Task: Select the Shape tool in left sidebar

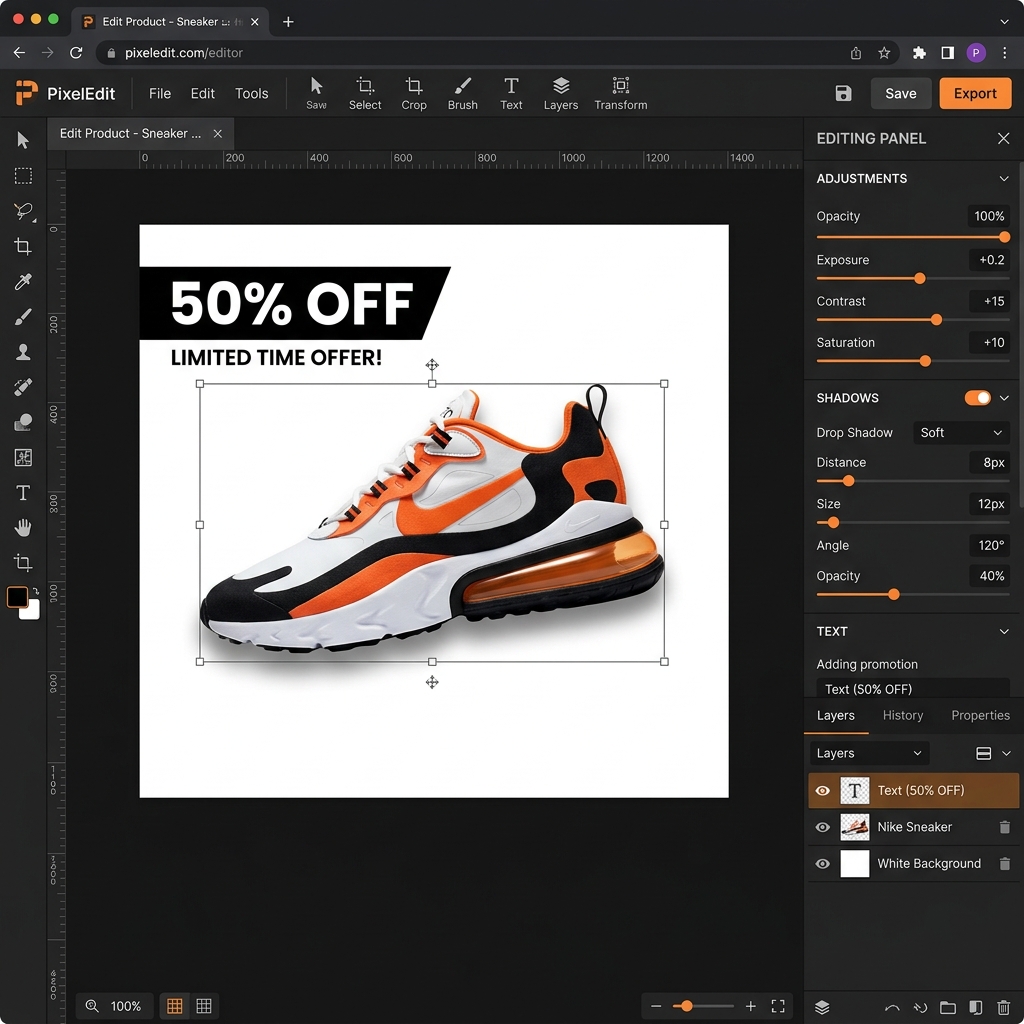Action: (x=23, y=423)
